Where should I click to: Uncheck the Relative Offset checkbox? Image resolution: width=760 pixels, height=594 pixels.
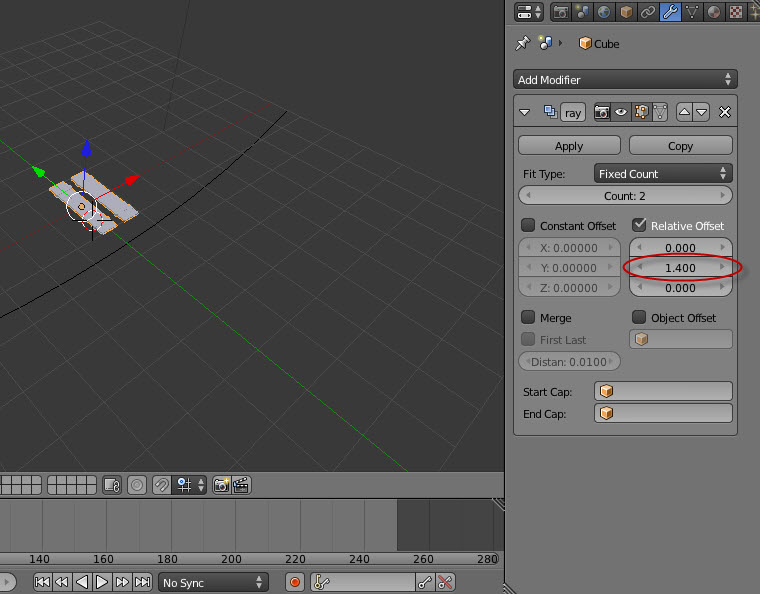pyautogui.click(x=639, y=225)
